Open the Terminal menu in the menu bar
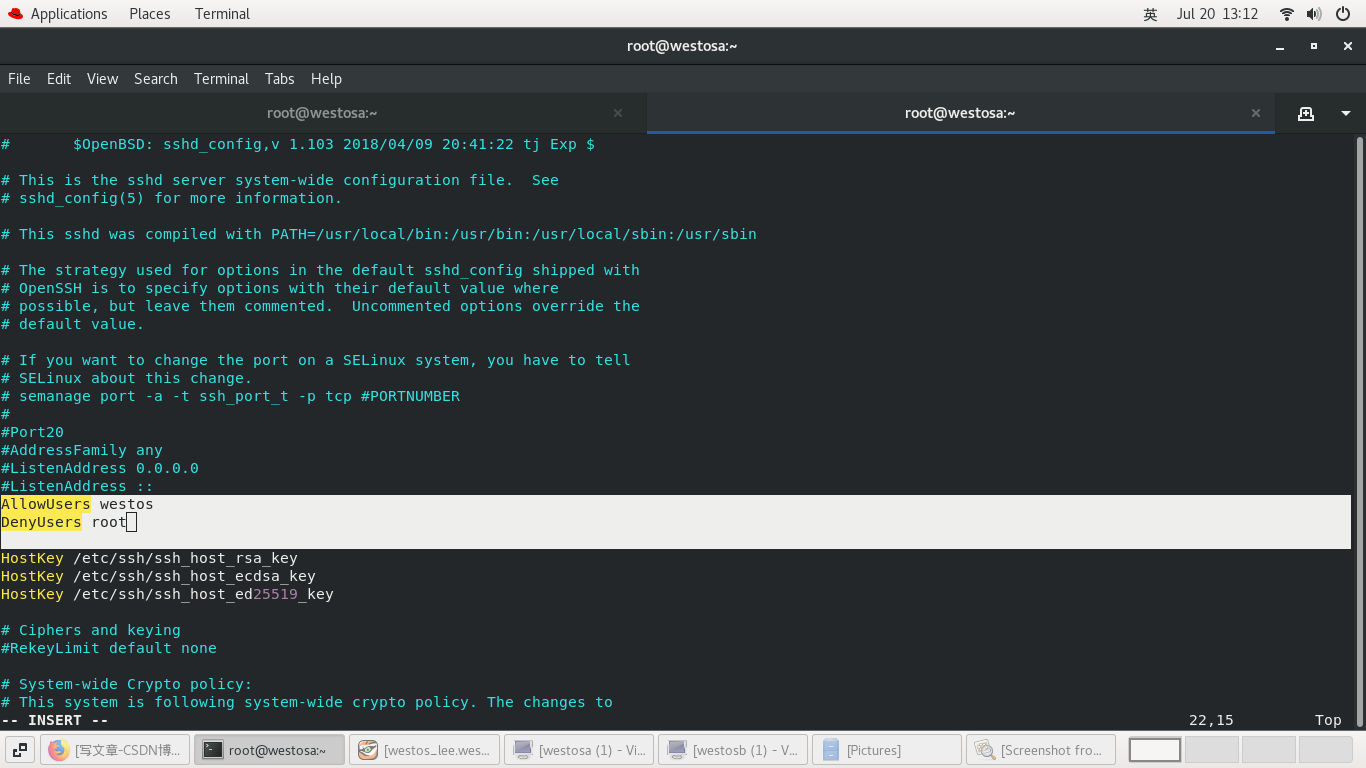This screenshot has width=1366, height=768. [221, 79]
